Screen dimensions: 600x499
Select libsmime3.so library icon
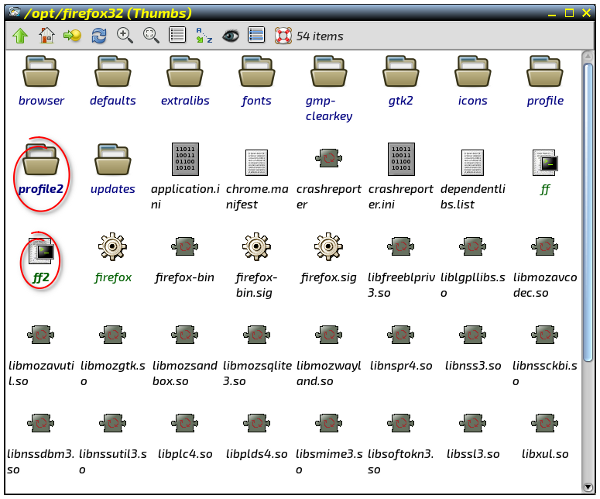pyautogui.click(x=328, y=423)
